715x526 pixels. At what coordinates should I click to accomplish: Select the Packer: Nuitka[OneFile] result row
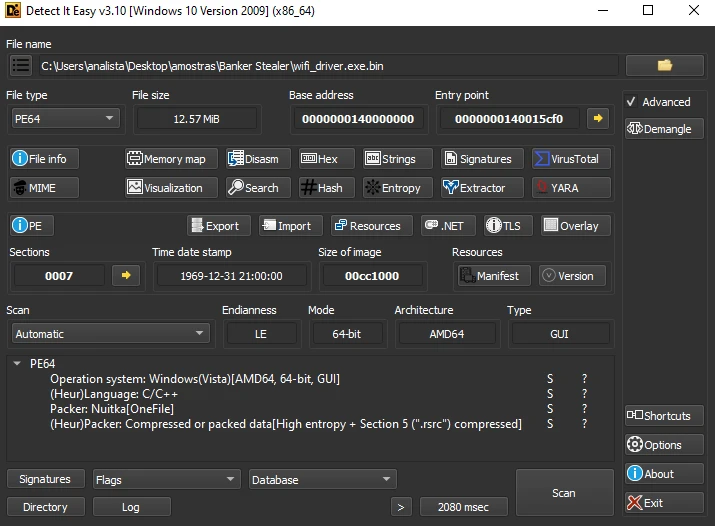pos(110,409)
